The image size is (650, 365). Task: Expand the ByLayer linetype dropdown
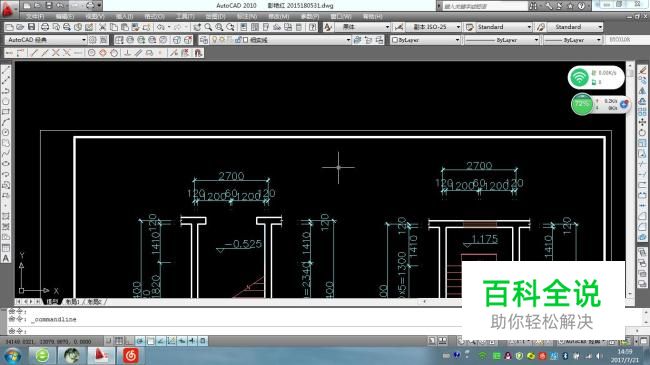click(x=501, y=40)
